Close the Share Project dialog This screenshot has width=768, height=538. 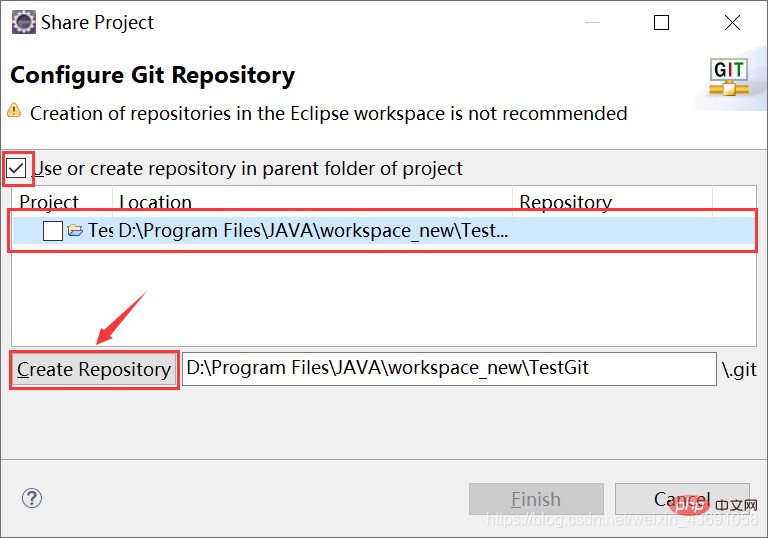[732, 23]
